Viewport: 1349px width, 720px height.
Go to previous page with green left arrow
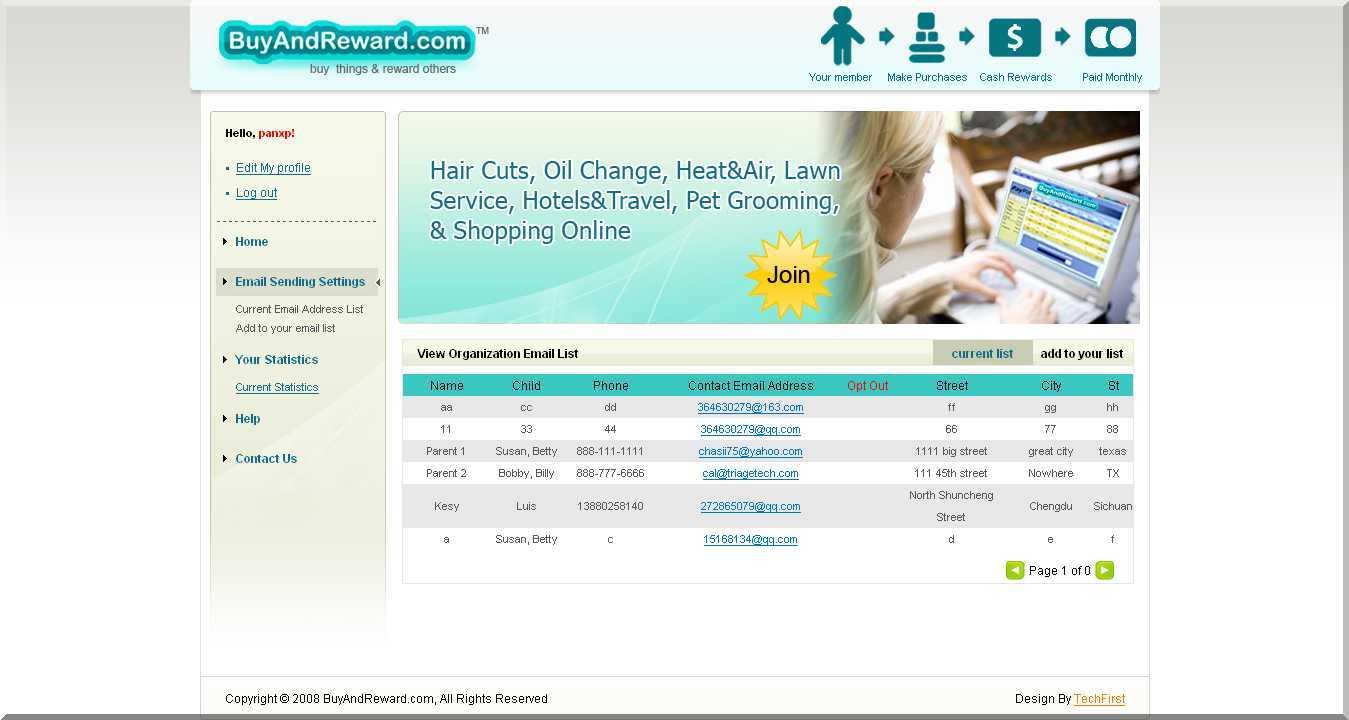click(1014, 570)
